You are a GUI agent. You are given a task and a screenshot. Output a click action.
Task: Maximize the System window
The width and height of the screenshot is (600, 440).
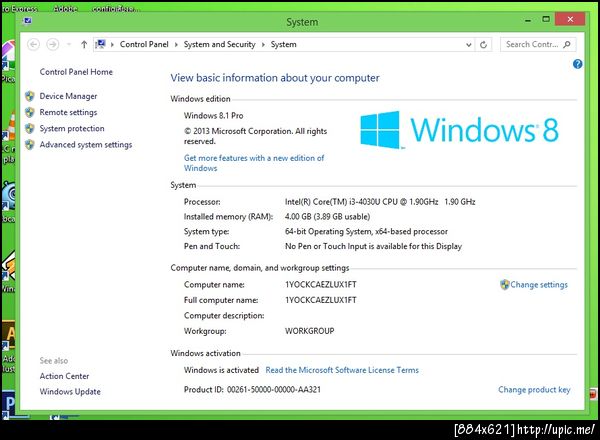pos(546,19)
